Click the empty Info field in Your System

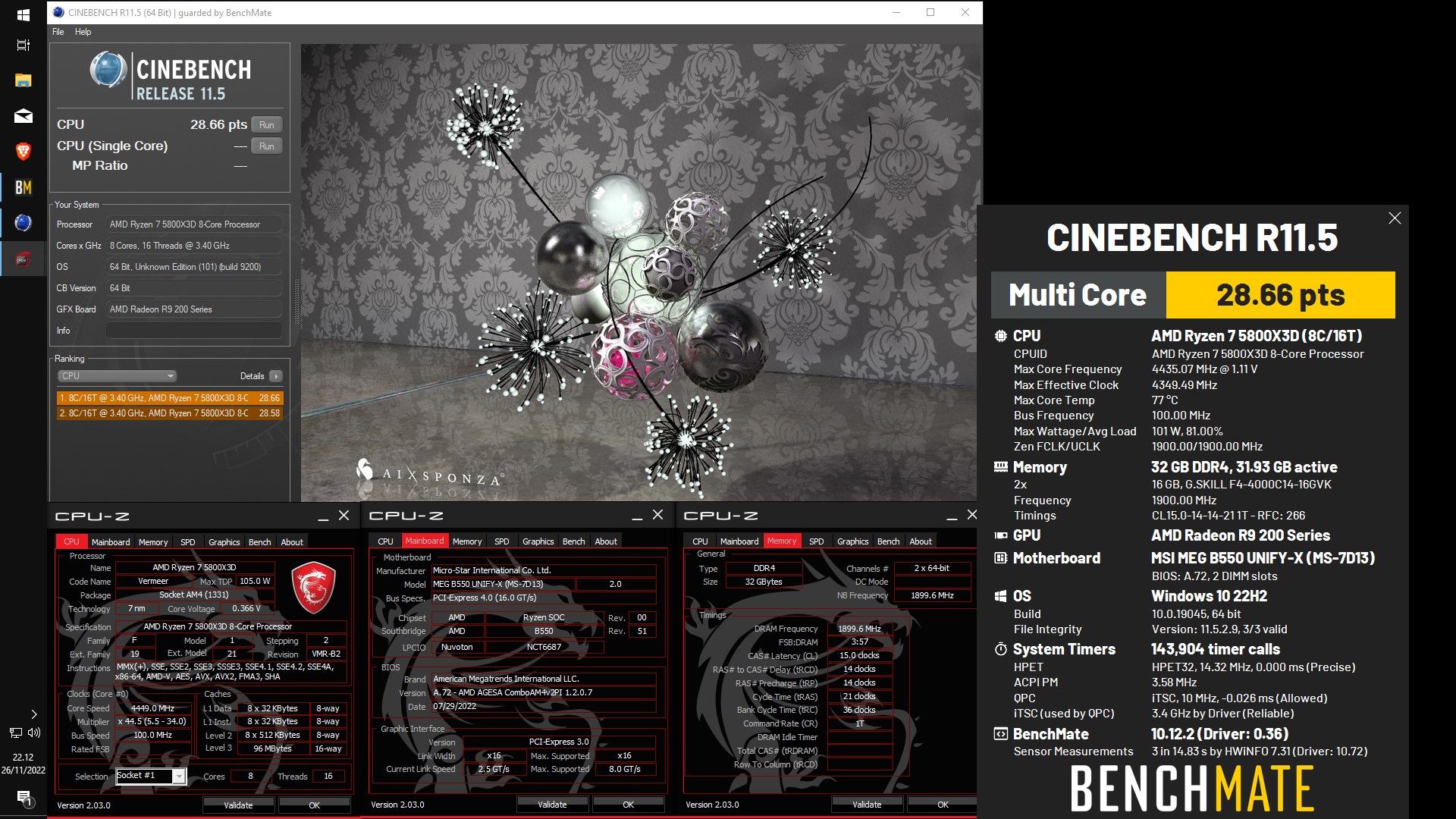tap(194, 331)
